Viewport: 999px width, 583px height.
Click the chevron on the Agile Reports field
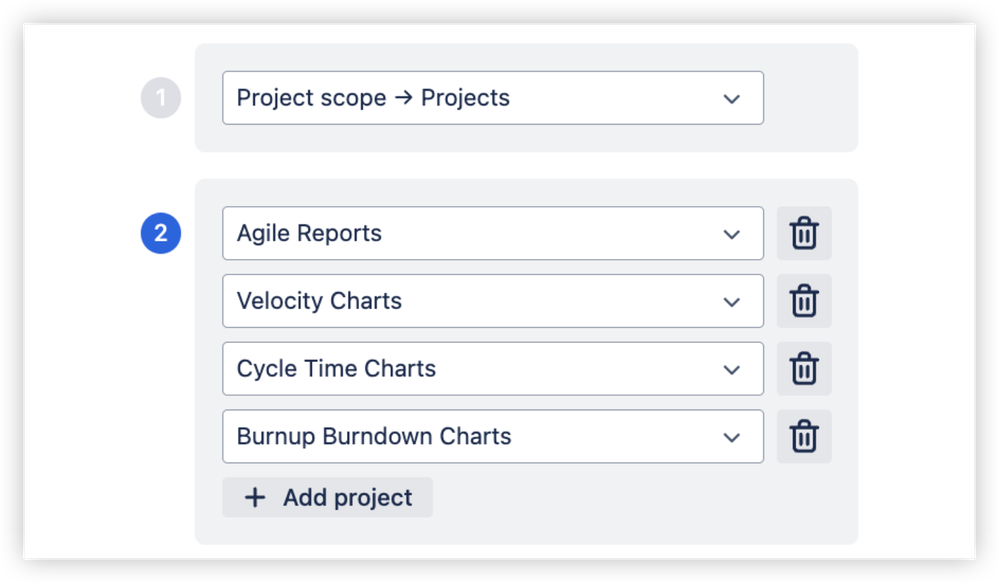coord(731,233)
